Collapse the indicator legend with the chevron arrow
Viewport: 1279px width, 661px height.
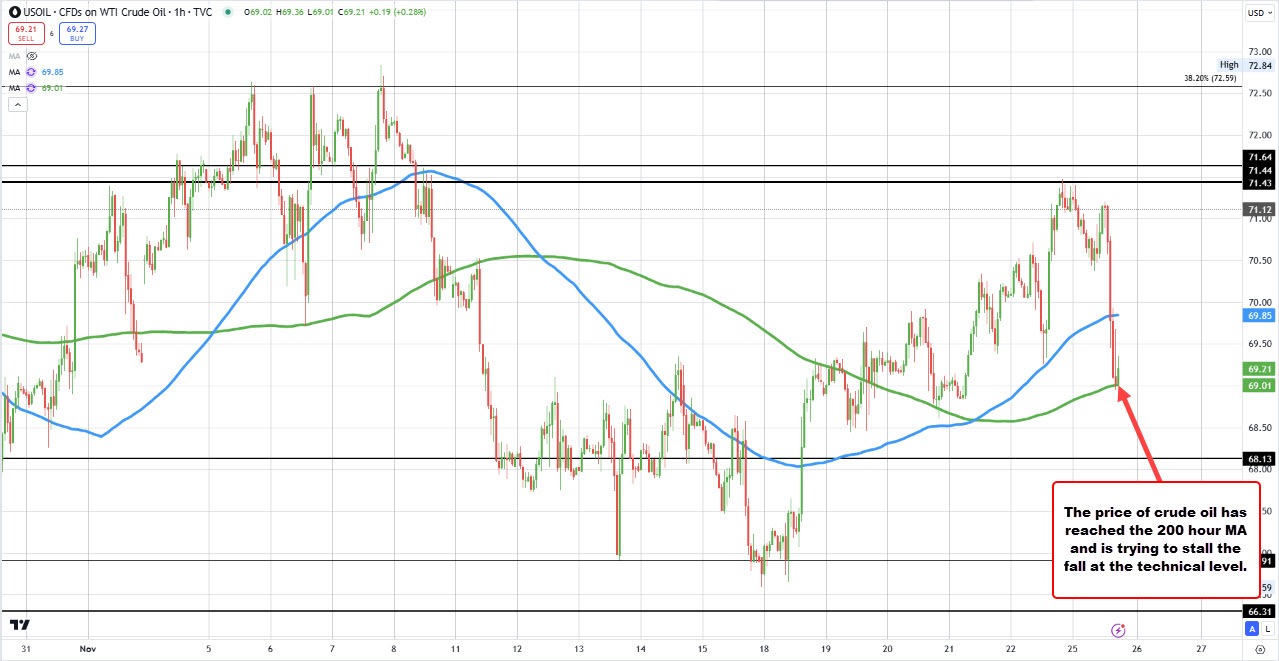click(x=17, y=104)
